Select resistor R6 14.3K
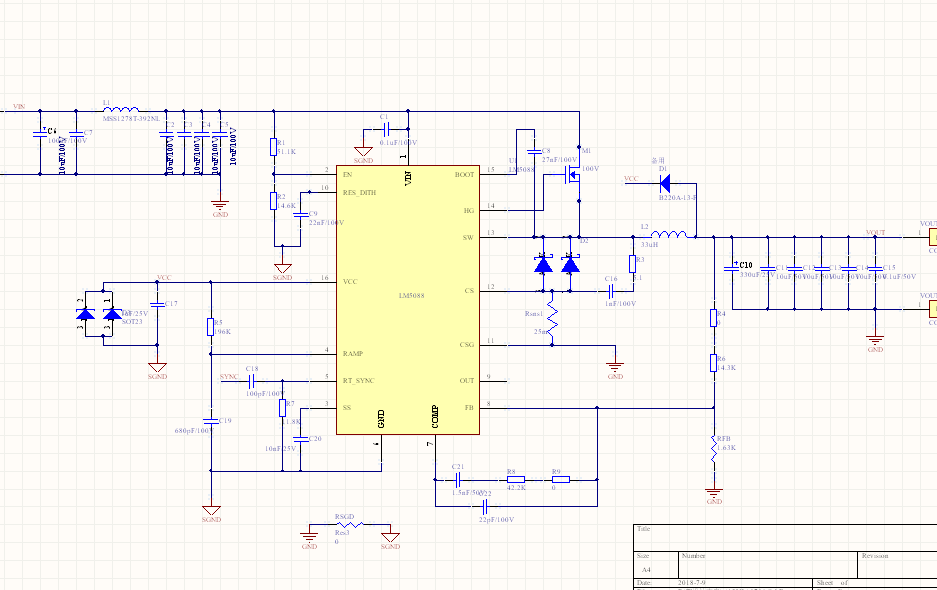 click(x=714, y=363)
